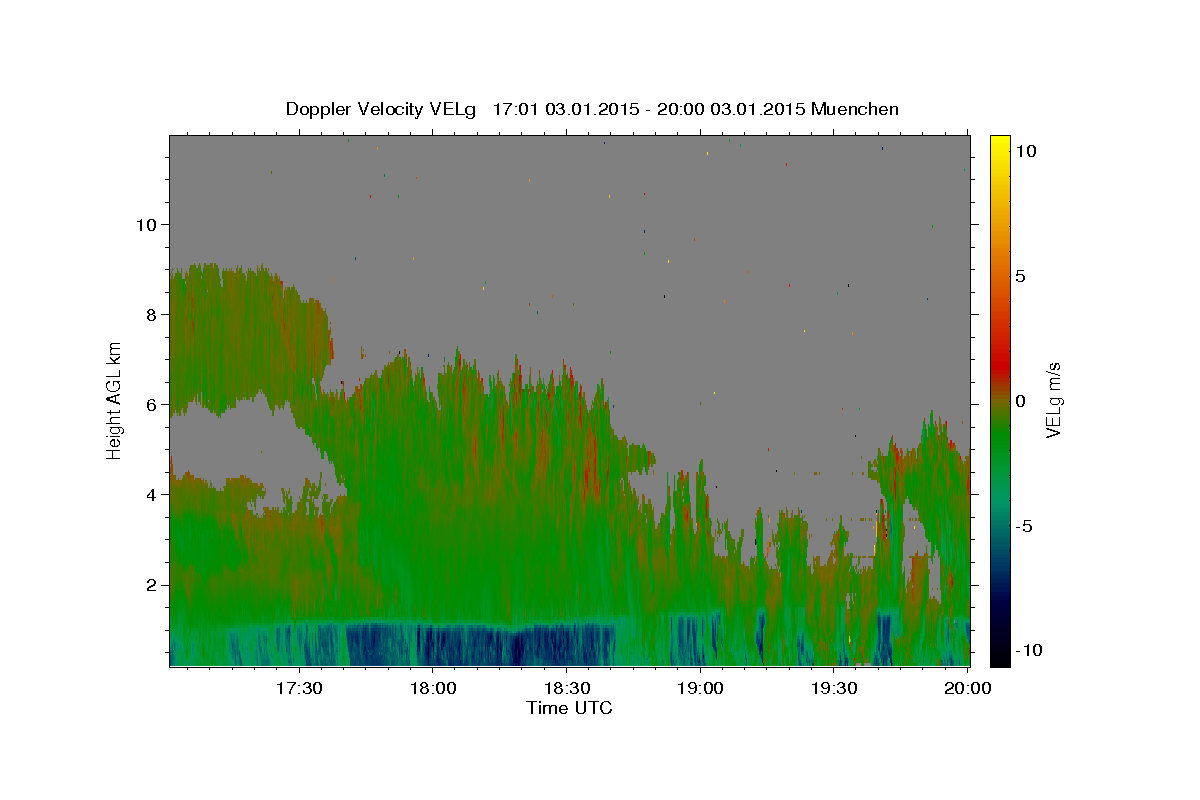
Task: Click the 19:30 time tick label
Action: click(833, 688)
